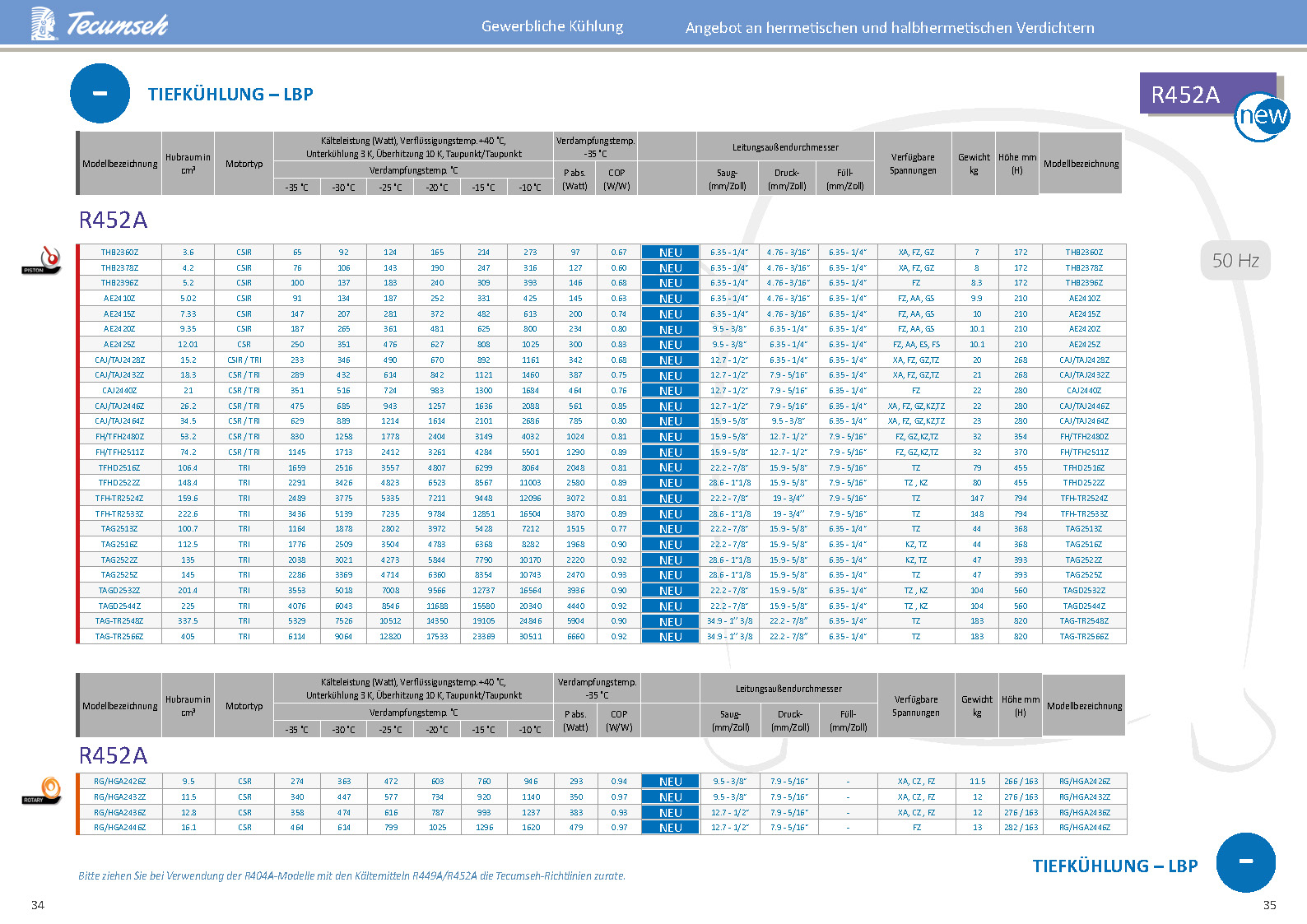Screen dimensions: 1307x924
Task: Click 'Hubraum in cm³' header, upper table
Action: (x=188, y=164)
